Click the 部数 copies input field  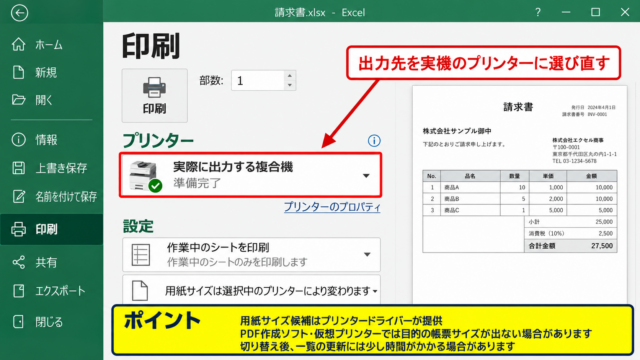(x=258, y=80)
